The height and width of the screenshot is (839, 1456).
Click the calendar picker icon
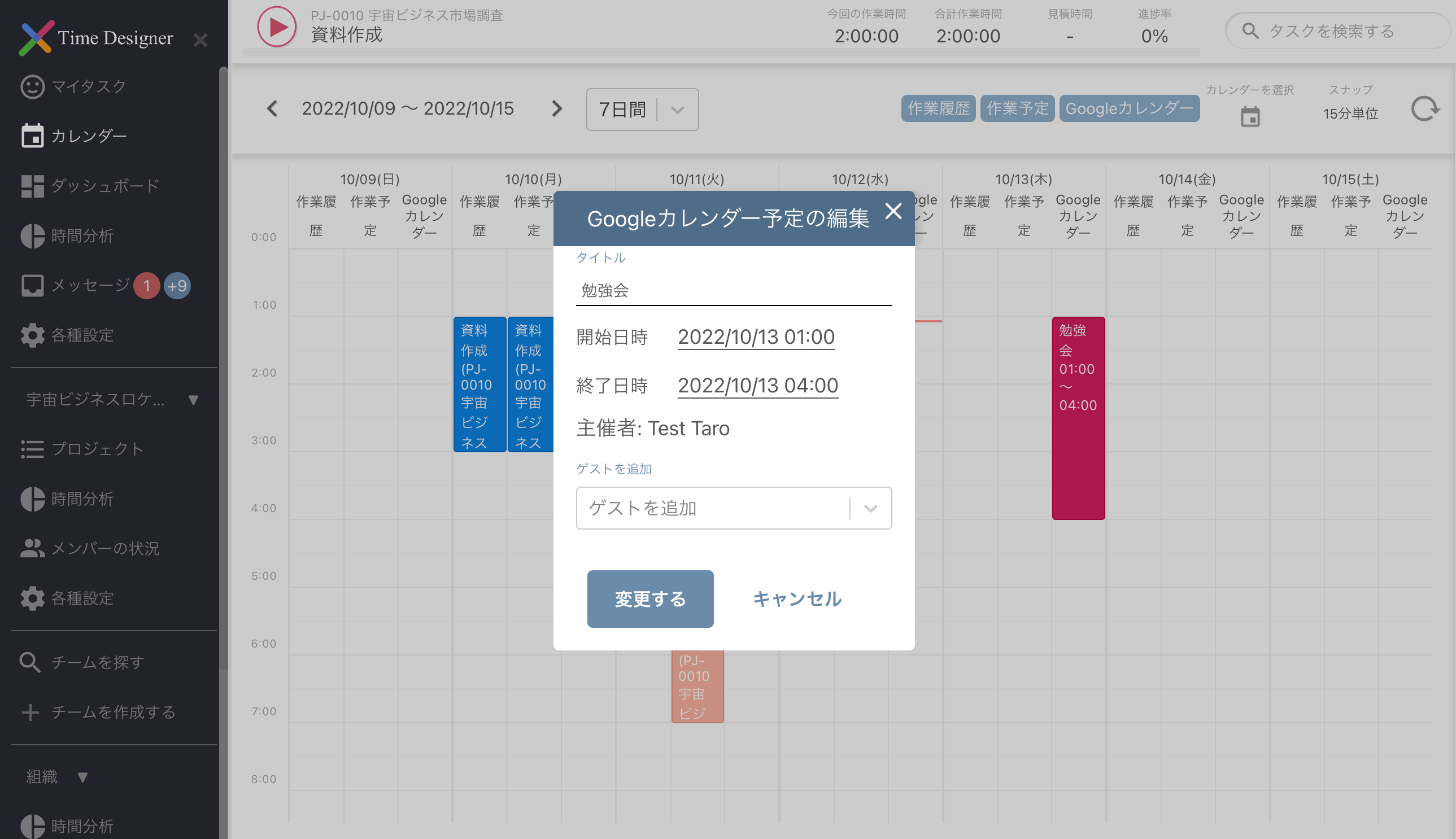click(x=1250, y=117)
